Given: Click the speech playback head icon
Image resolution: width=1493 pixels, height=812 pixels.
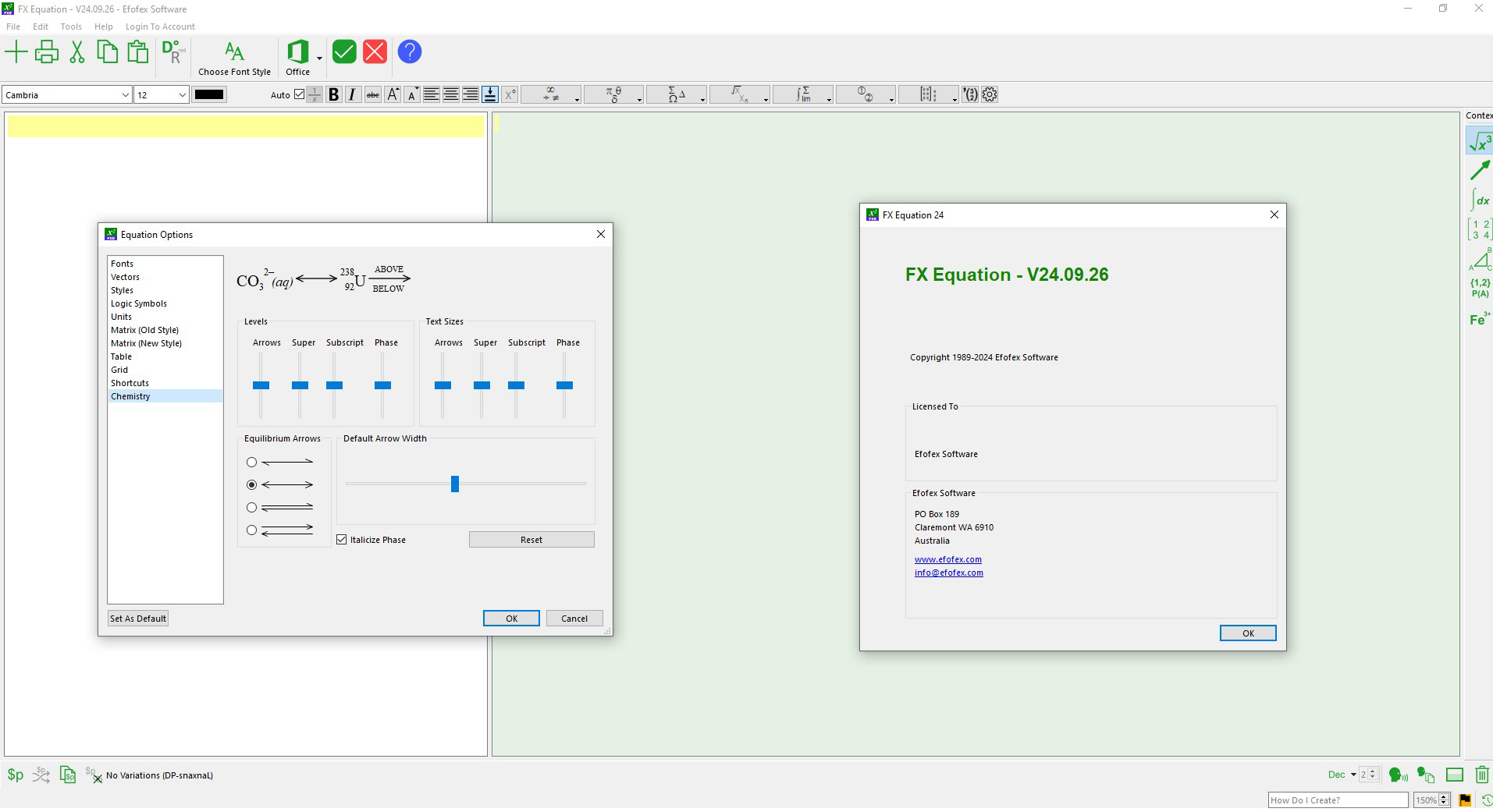Looking at the screenshot, I should click(1396, 775).
